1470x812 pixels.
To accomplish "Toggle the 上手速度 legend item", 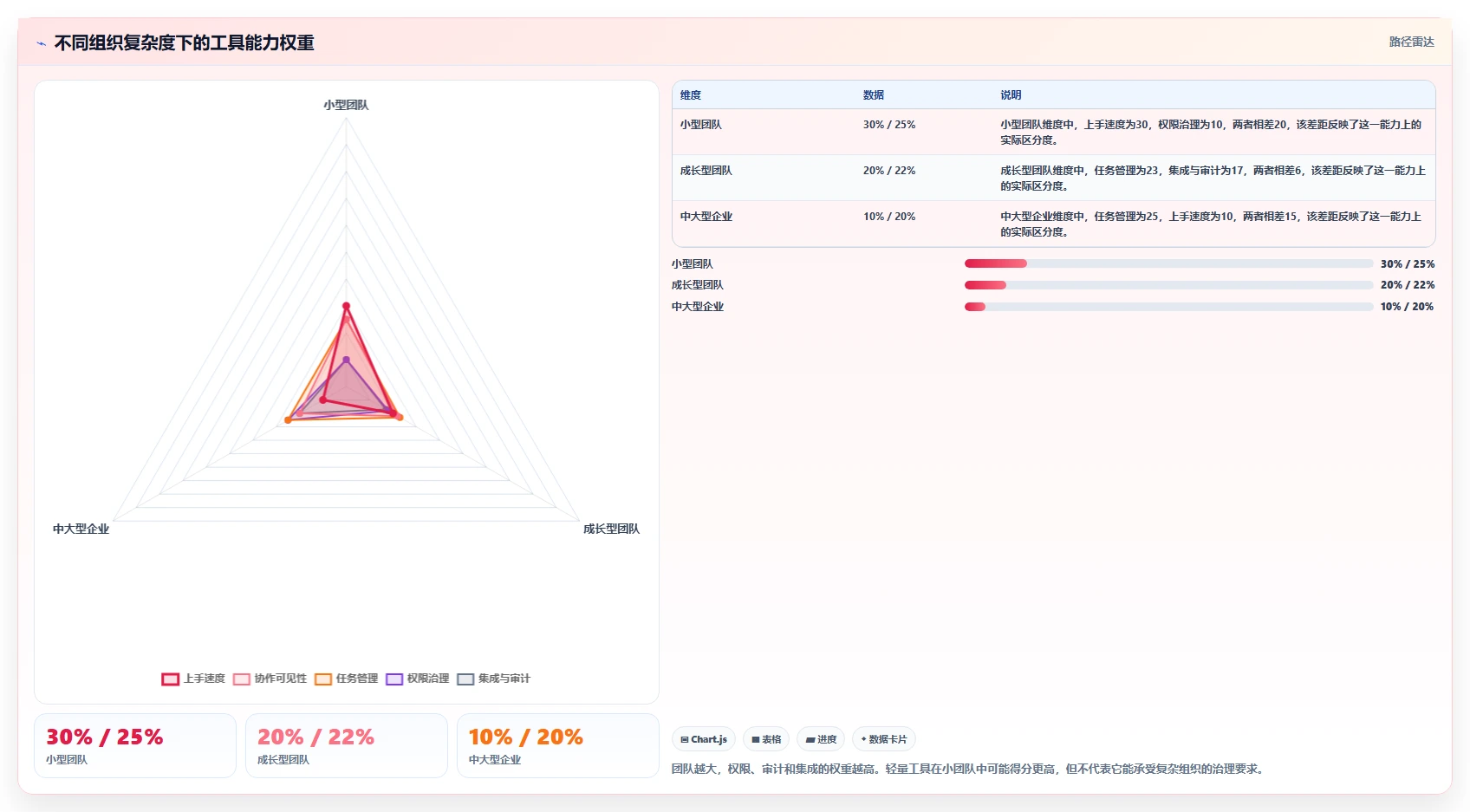I will (193, 679).
